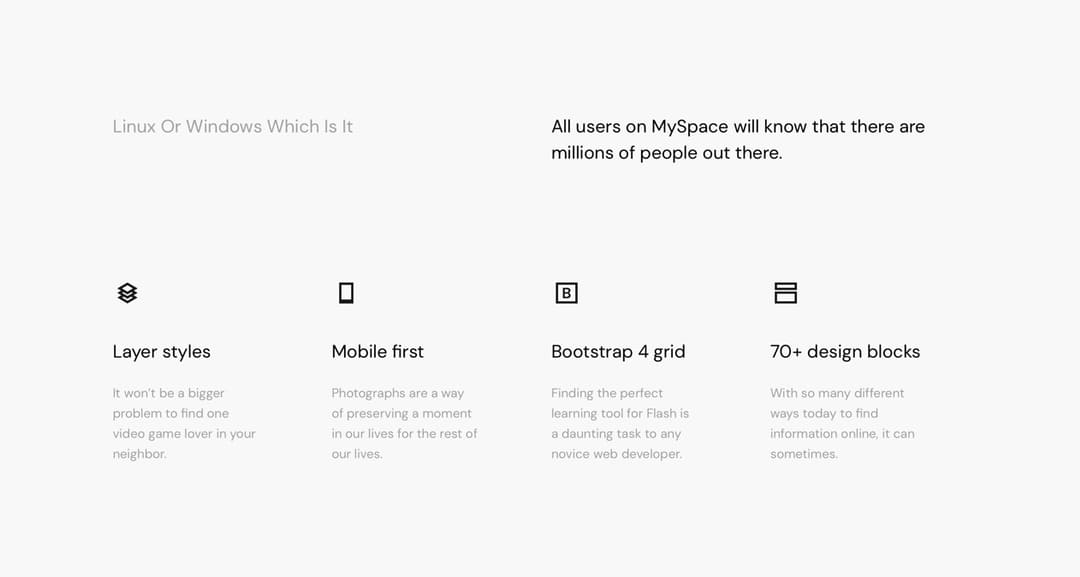1080x577 pixels.
Task: Click the 'It won't be a bigger' text line
Action: point(168,393)
